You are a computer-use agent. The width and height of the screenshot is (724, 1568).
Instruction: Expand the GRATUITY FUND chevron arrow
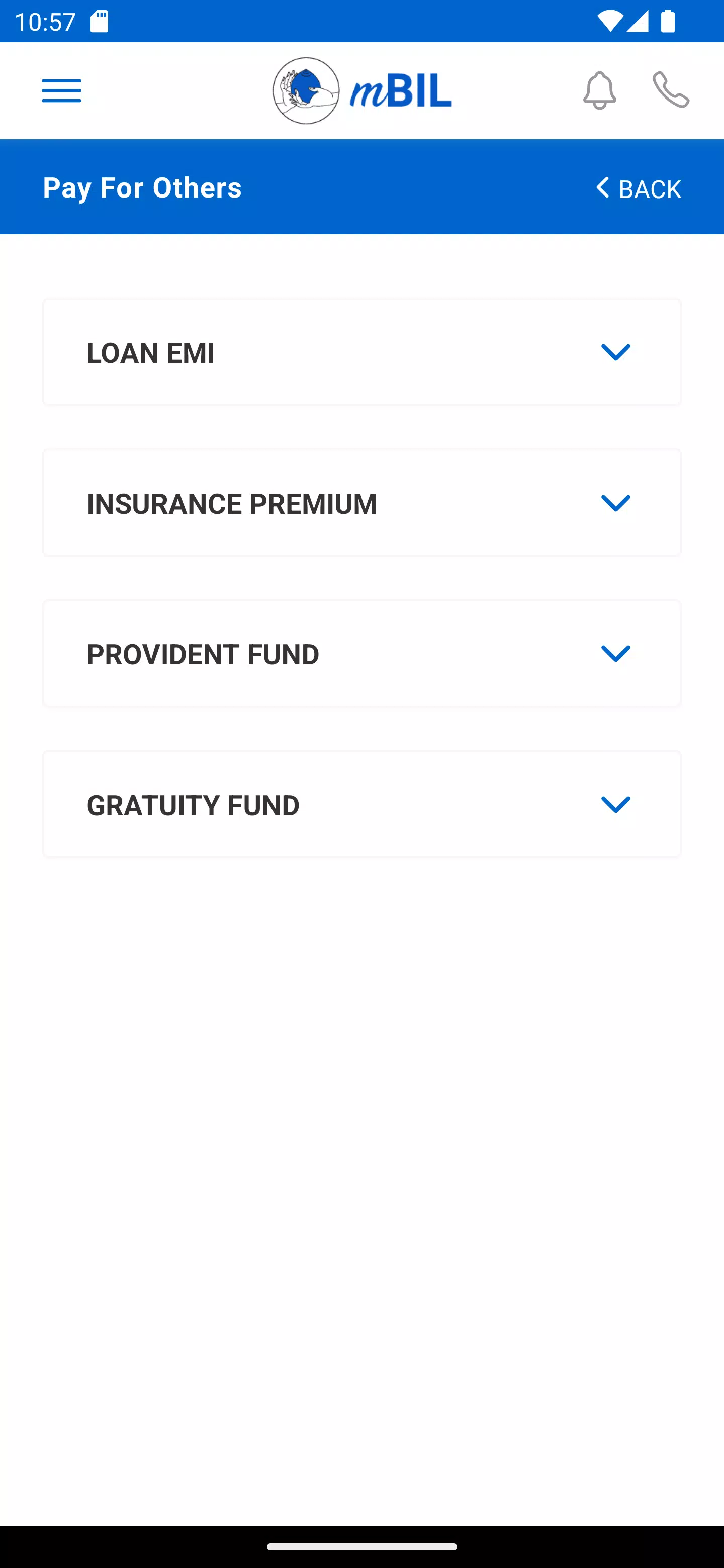pos(615,805)
